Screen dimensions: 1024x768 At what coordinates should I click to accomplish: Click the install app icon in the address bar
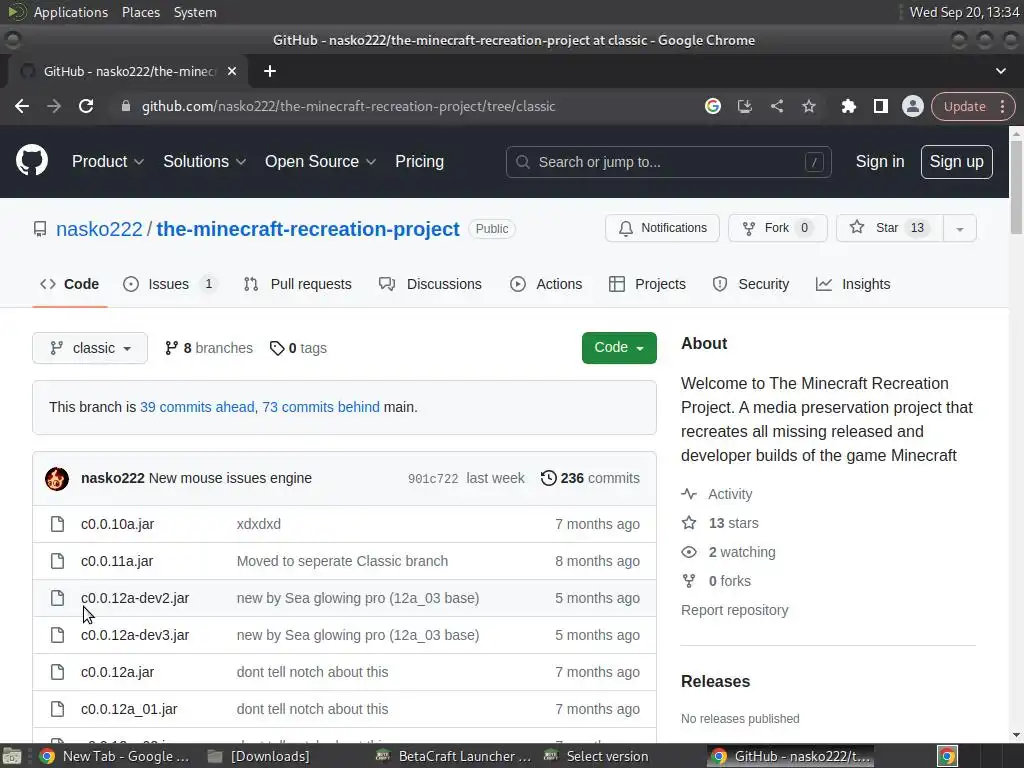click(744, 106)
